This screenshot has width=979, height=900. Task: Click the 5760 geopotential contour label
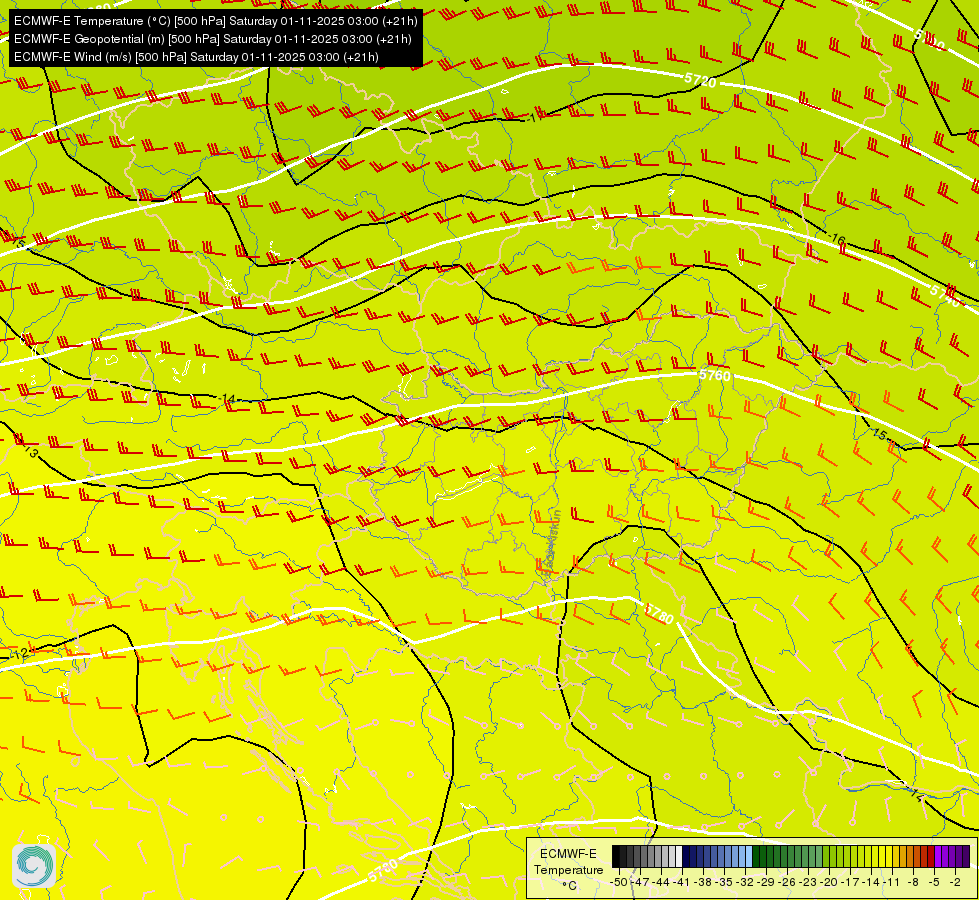tap(714, 375)
